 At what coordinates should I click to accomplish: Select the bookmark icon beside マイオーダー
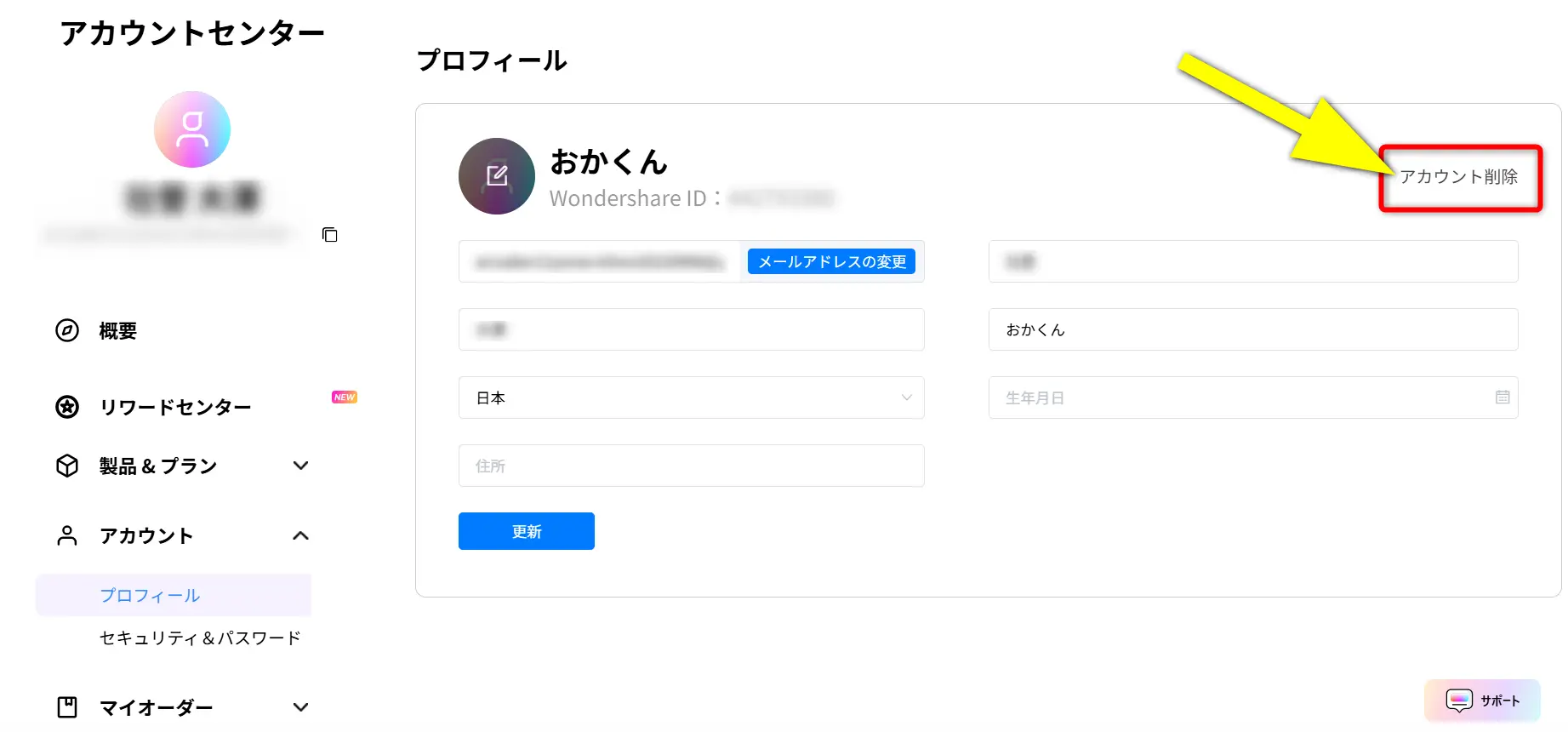66,706
